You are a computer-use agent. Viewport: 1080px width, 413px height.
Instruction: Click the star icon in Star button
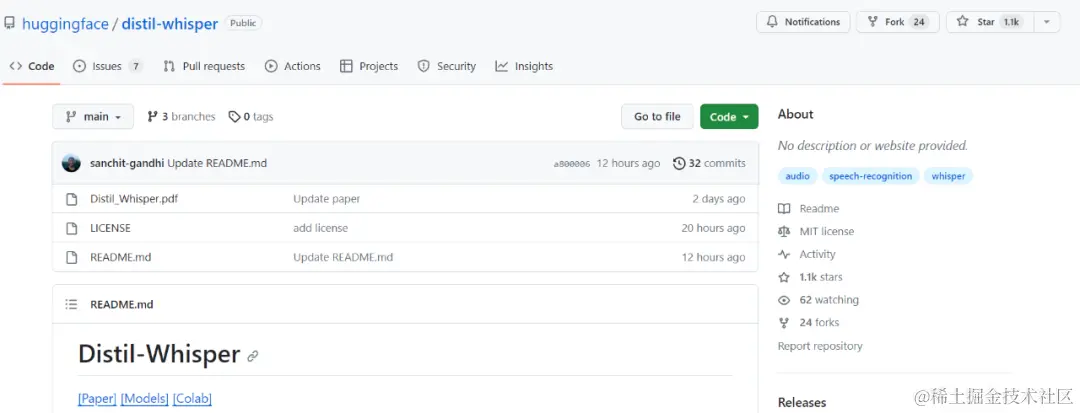pyautogui.click(x=963, y=22)
